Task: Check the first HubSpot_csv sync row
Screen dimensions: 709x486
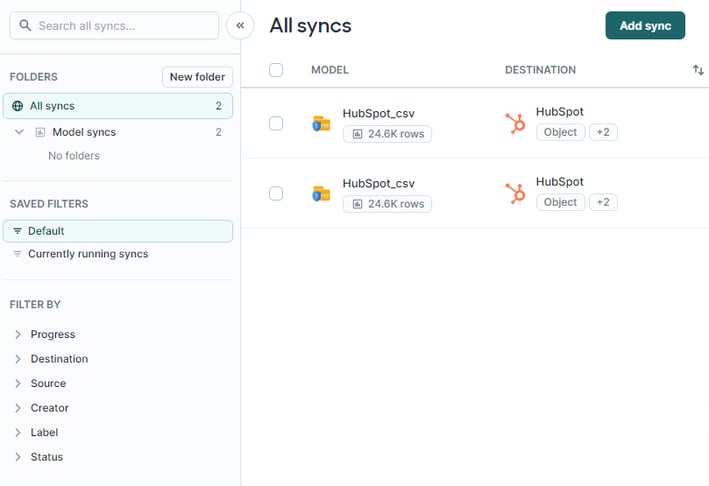Action: point(276,124)
